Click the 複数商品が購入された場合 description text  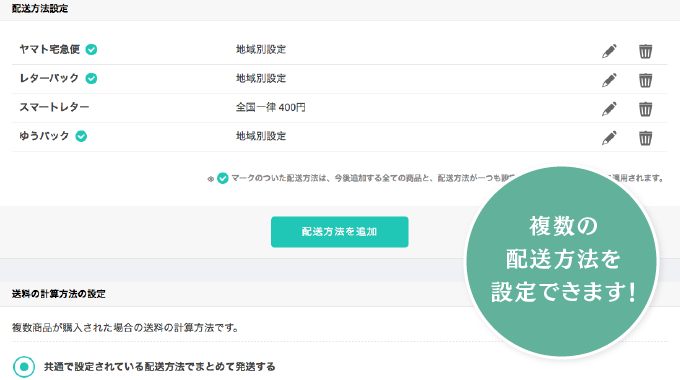125,328
